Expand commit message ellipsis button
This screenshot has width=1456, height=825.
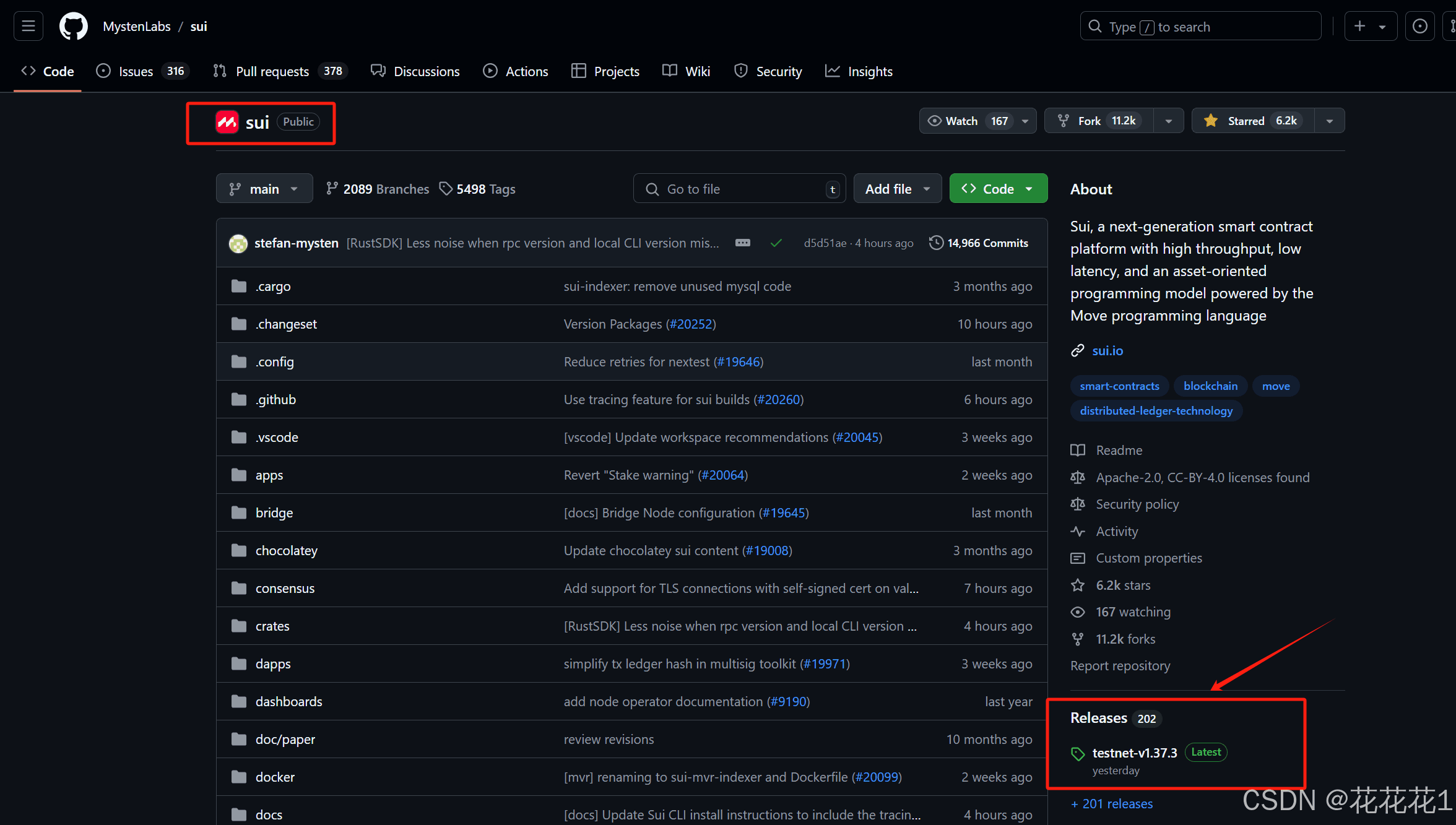click(x=743, y=243)
